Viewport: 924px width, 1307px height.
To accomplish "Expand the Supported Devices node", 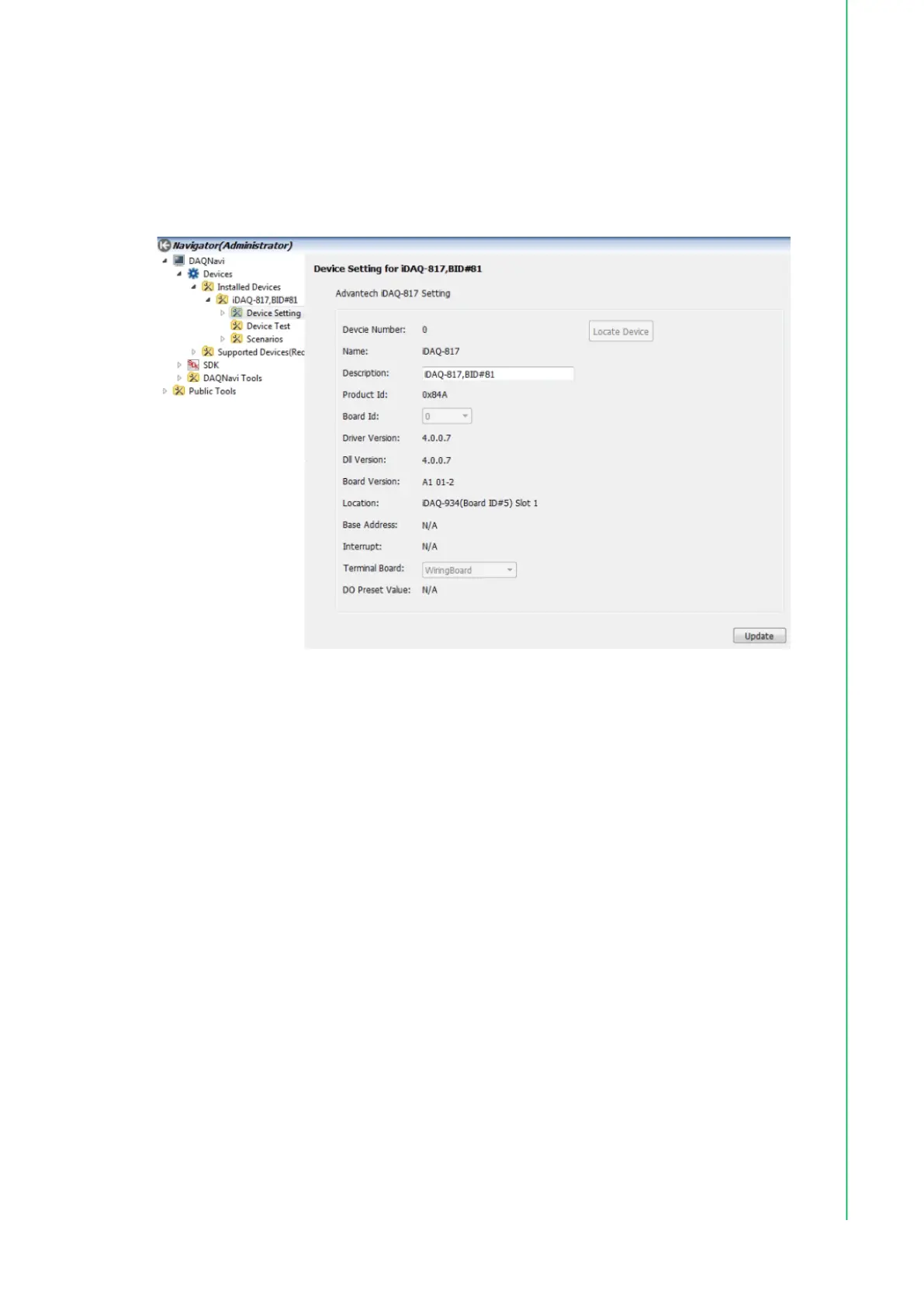I will click(194, 352).
